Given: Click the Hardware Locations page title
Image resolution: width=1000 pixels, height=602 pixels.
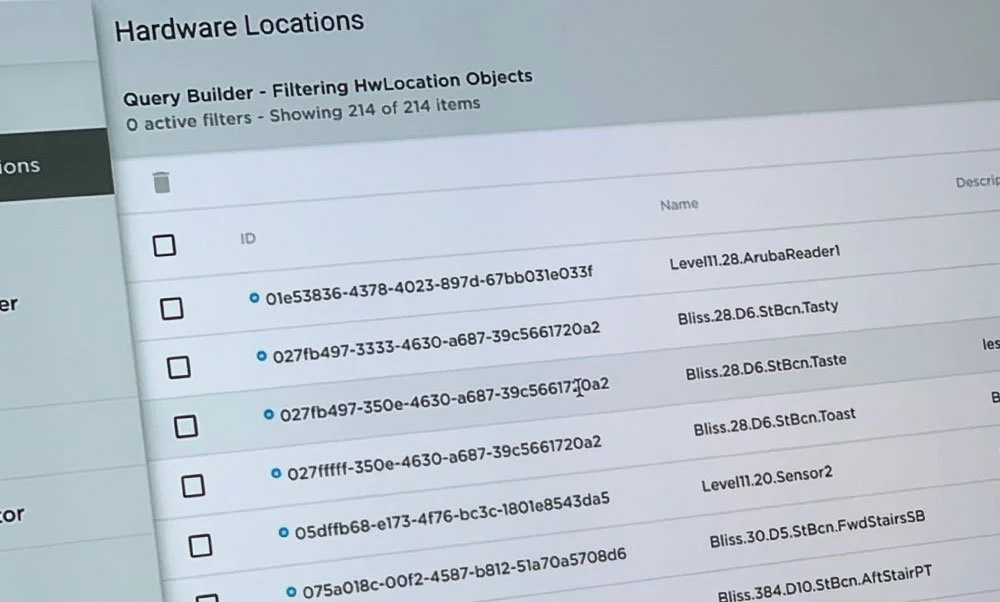Looking at the screenshot, I should [239, 27].
